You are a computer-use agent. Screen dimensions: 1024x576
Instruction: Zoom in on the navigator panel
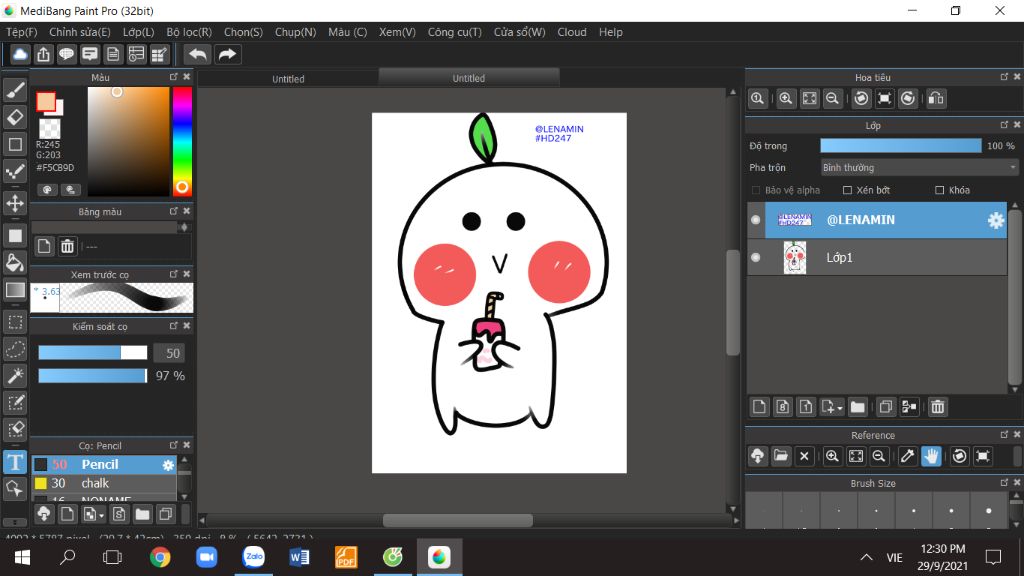click(x=786, y=99)
